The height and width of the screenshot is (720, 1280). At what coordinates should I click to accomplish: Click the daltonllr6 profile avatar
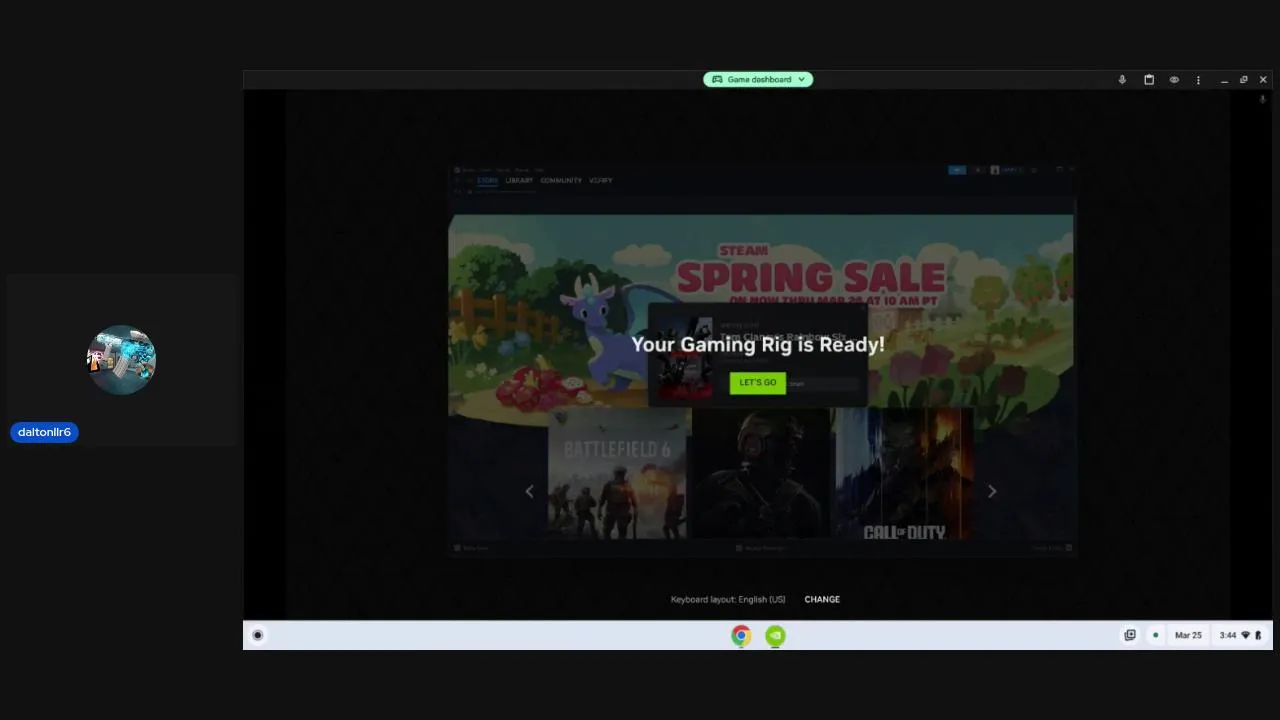121,359
